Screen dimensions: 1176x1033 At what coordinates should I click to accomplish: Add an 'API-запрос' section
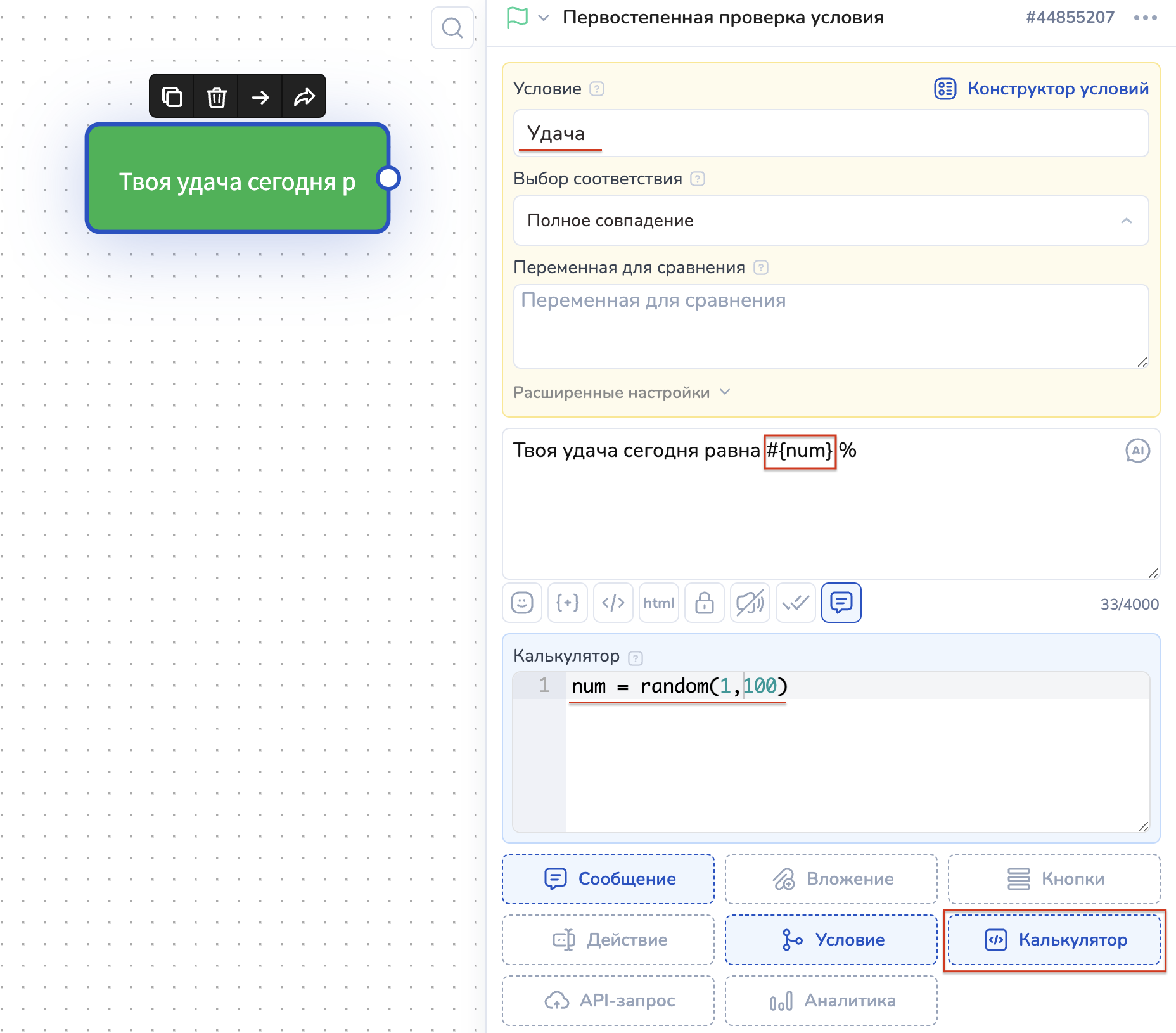(608, 1001)
